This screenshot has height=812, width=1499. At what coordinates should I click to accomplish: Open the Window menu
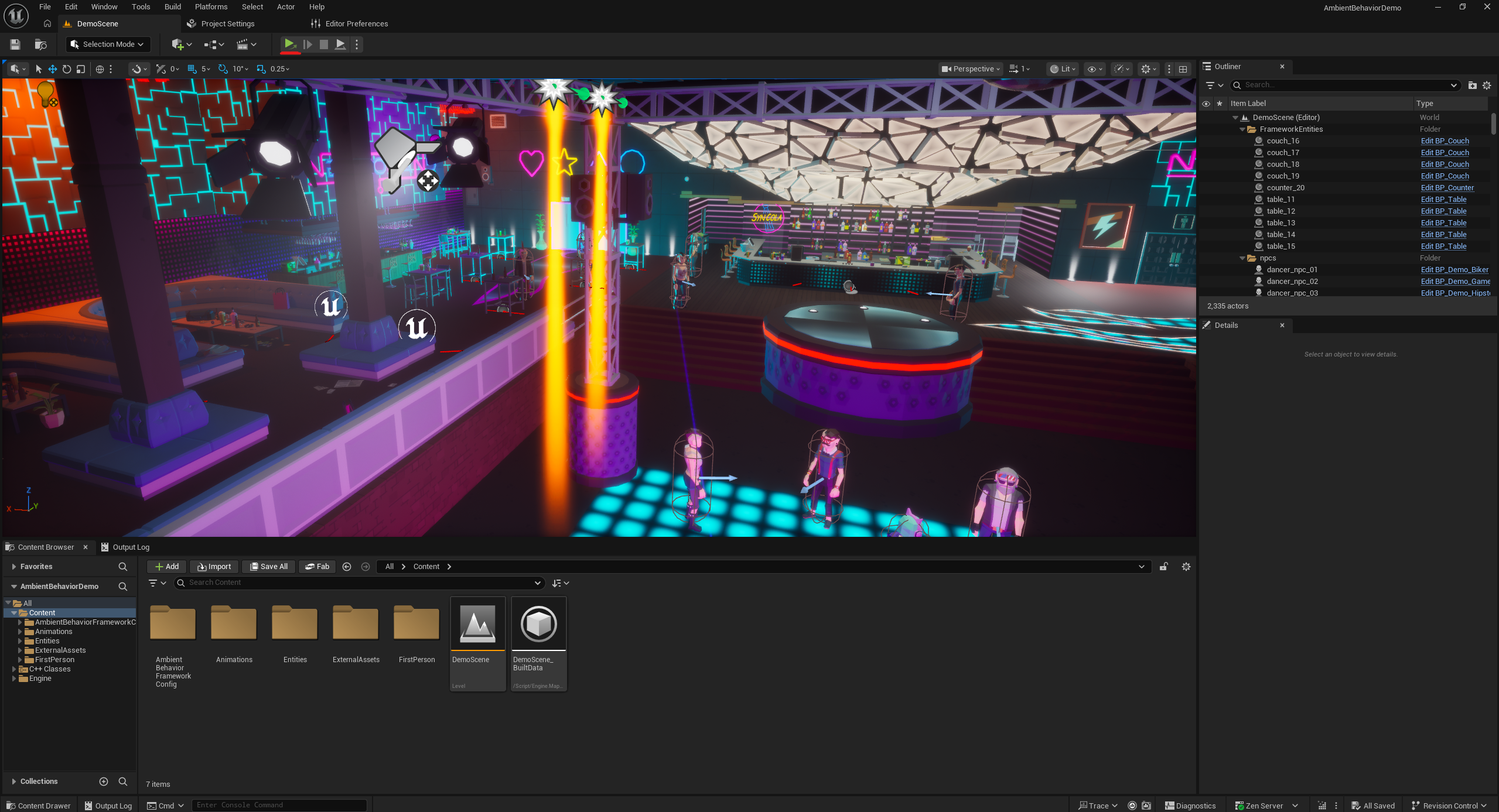[104, 6]
